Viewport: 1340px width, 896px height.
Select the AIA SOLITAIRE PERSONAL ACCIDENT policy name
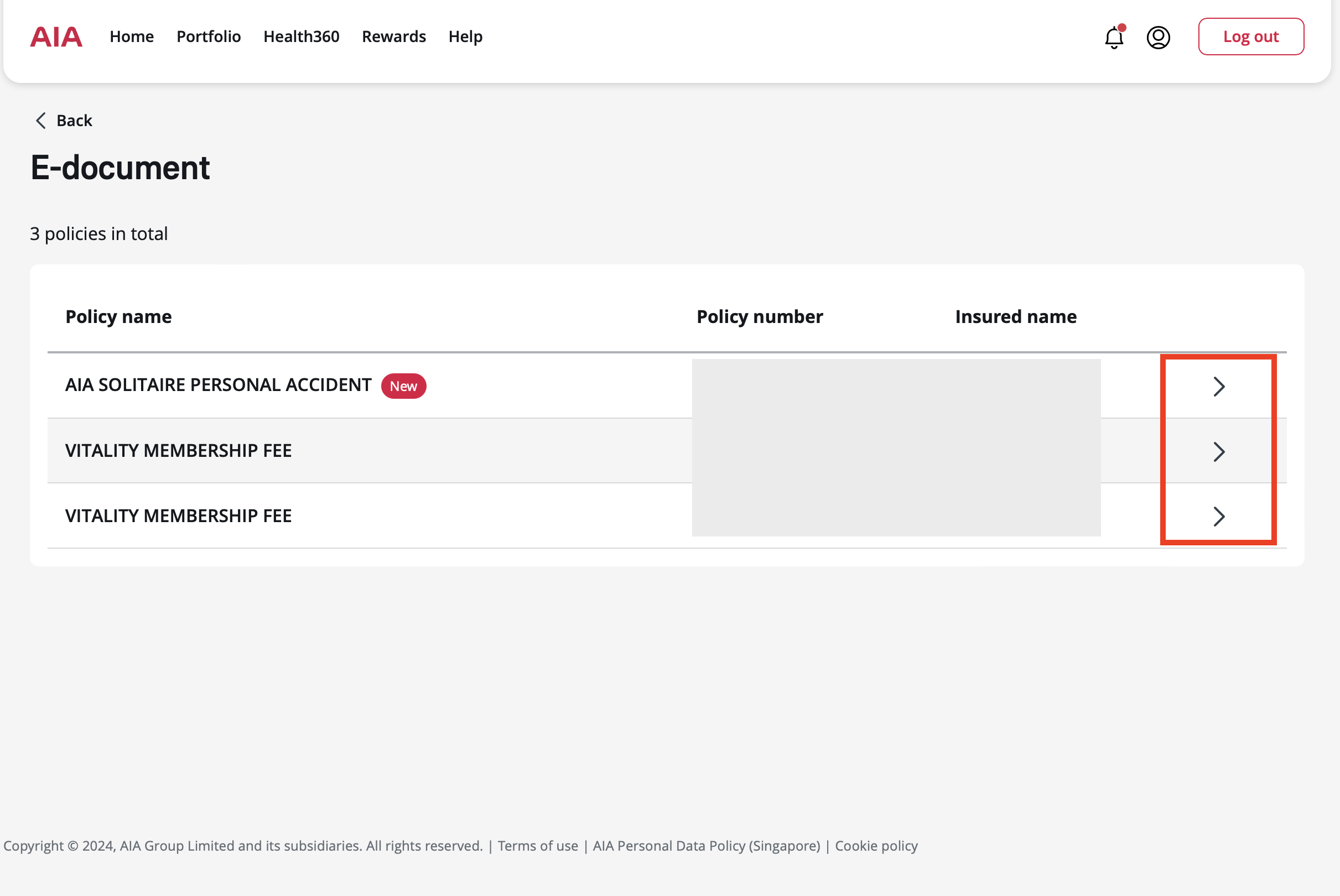[219, 385]
